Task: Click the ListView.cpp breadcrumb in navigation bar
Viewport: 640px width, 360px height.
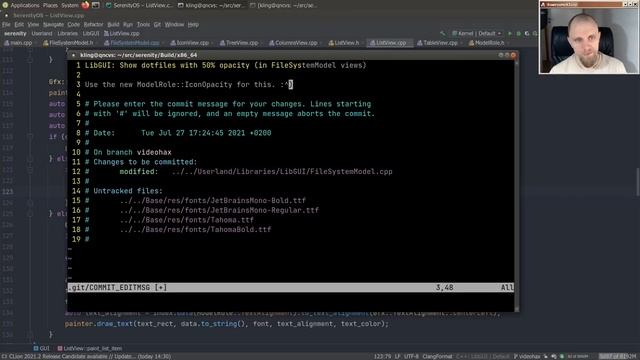Action: click(x=122, y=33)
